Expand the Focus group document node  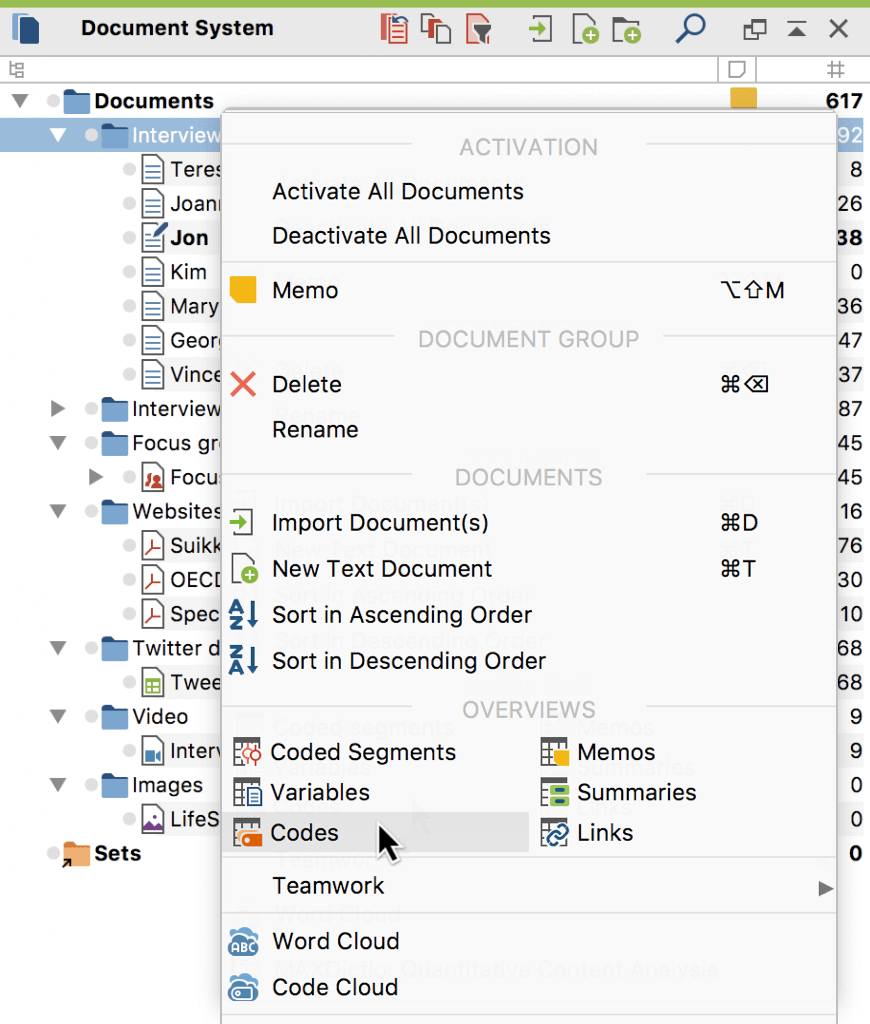click(x=96, y=477)
